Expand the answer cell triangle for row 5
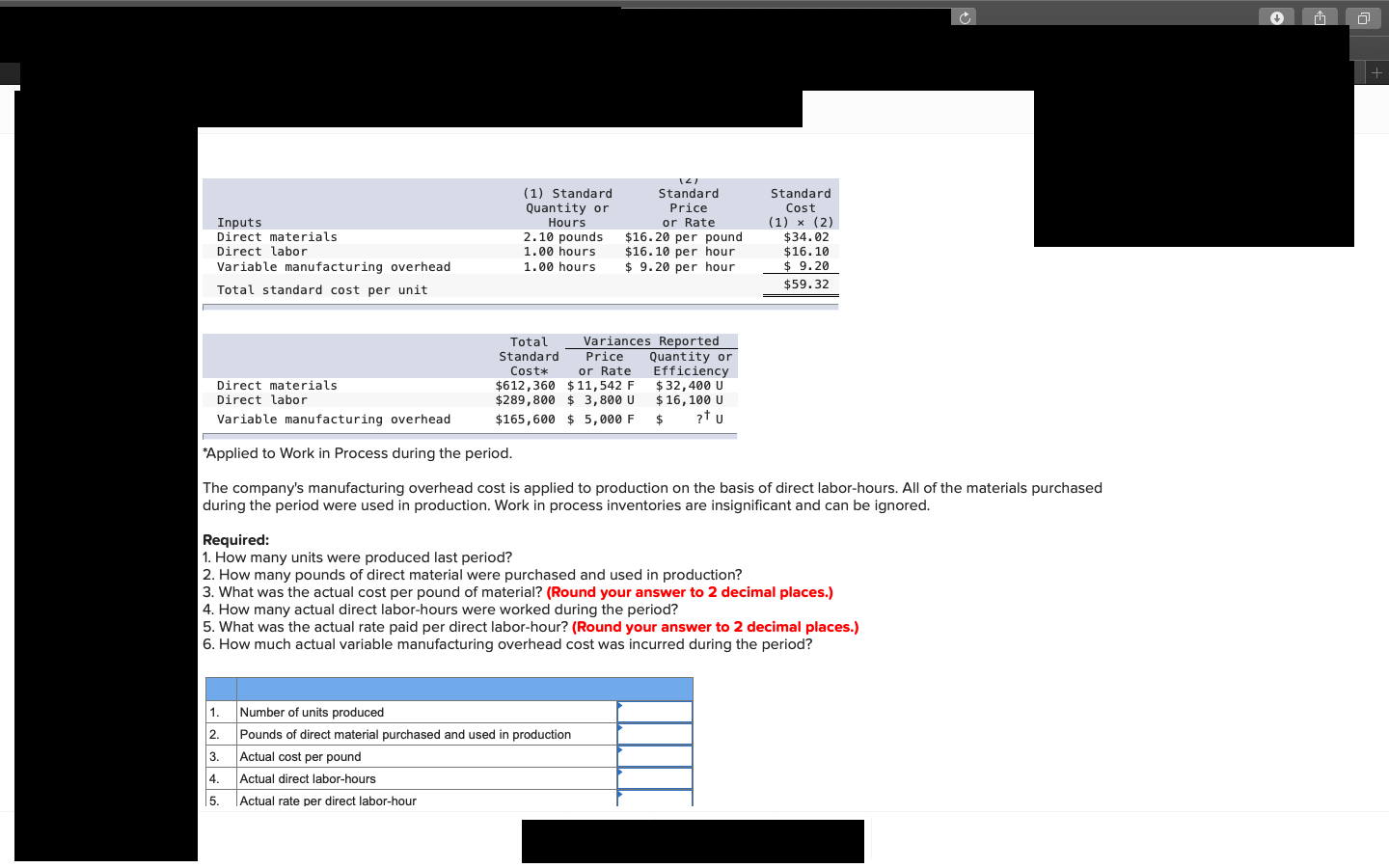The image size is (1389, 868). coord(618,795)
